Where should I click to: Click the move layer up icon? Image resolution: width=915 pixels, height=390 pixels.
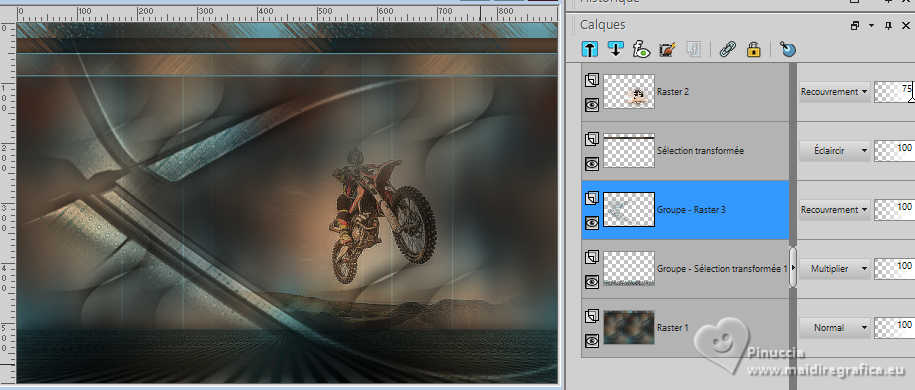[x=590, y=49]
